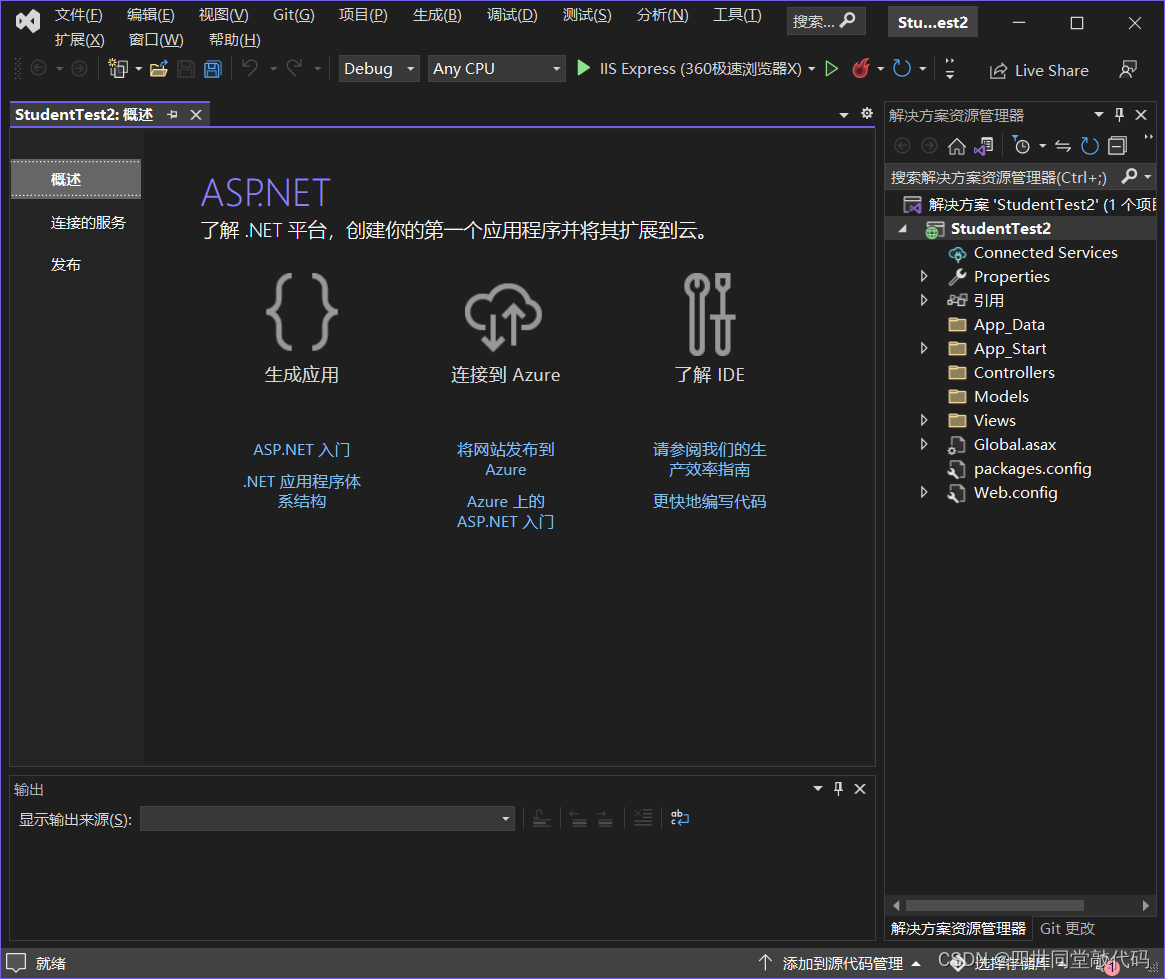Open the 调试(D) menu
Screen dimensions: 1165x979
pyautogui.click(x=512, y=15)
